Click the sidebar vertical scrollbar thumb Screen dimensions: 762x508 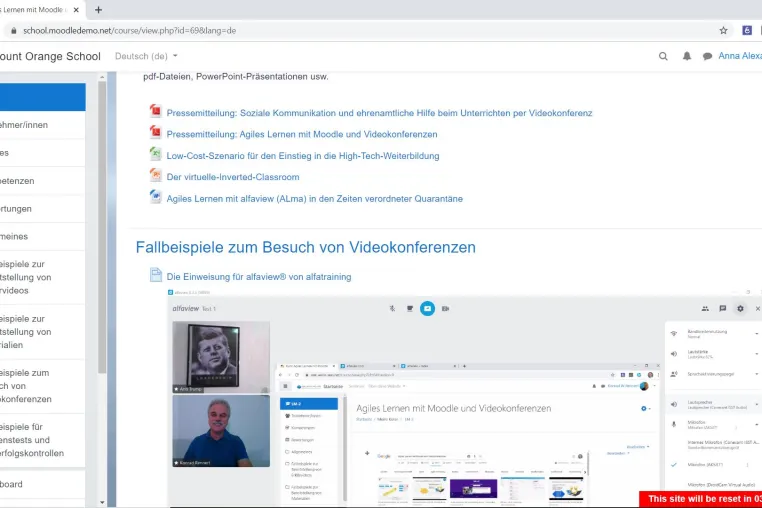[102, 227]
